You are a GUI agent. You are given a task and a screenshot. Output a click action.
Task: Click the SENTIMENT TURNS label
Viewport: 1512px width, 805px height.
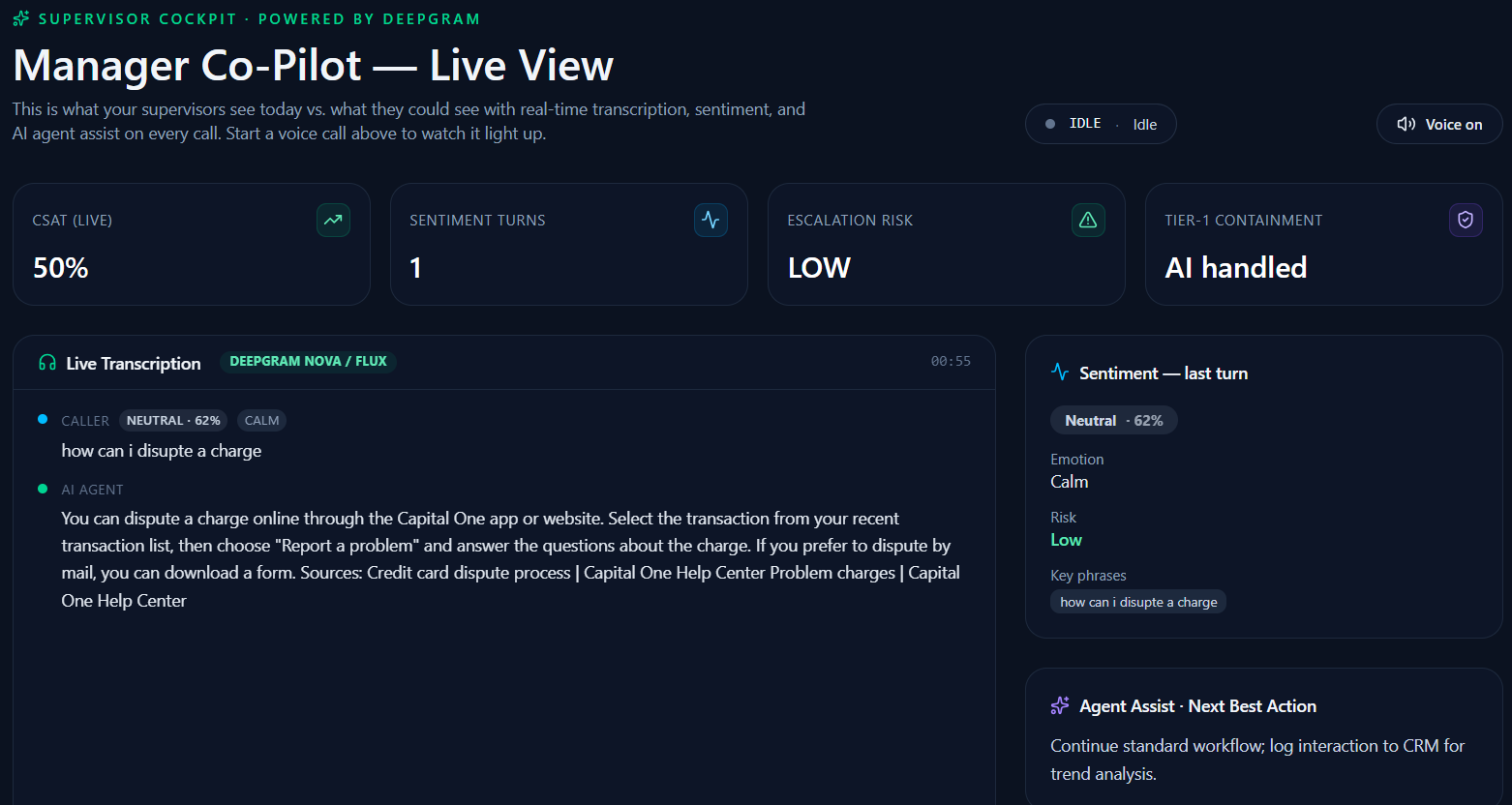477,221
